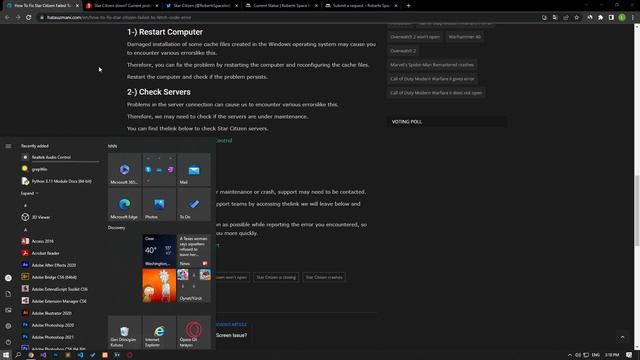640x360 pixels.
Task: Open Marvel's Spider-Man Remastered crashes tag
Action: point(432,65)
